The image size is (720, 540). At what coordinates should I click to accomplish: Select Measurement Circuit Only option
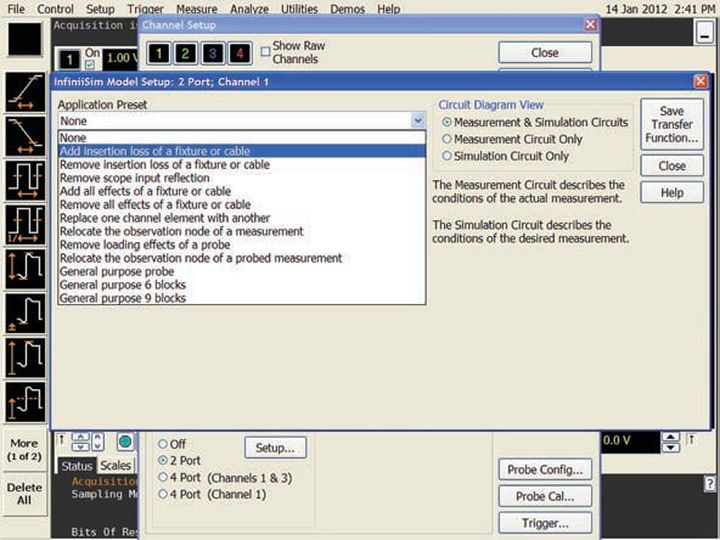coord(512,139)
